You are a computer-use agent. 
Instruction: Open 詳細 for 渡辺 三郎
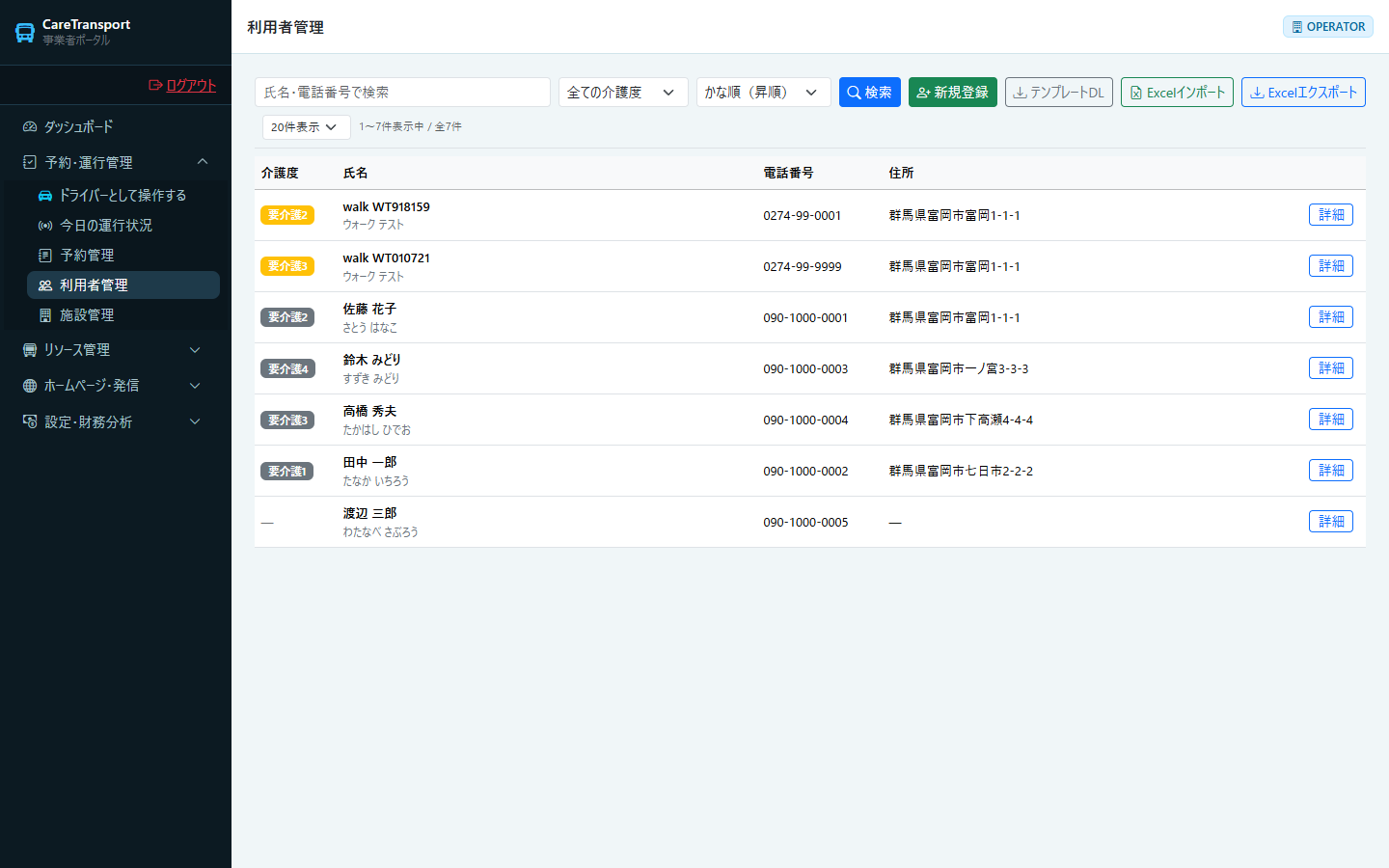[x=1331, y=522]
